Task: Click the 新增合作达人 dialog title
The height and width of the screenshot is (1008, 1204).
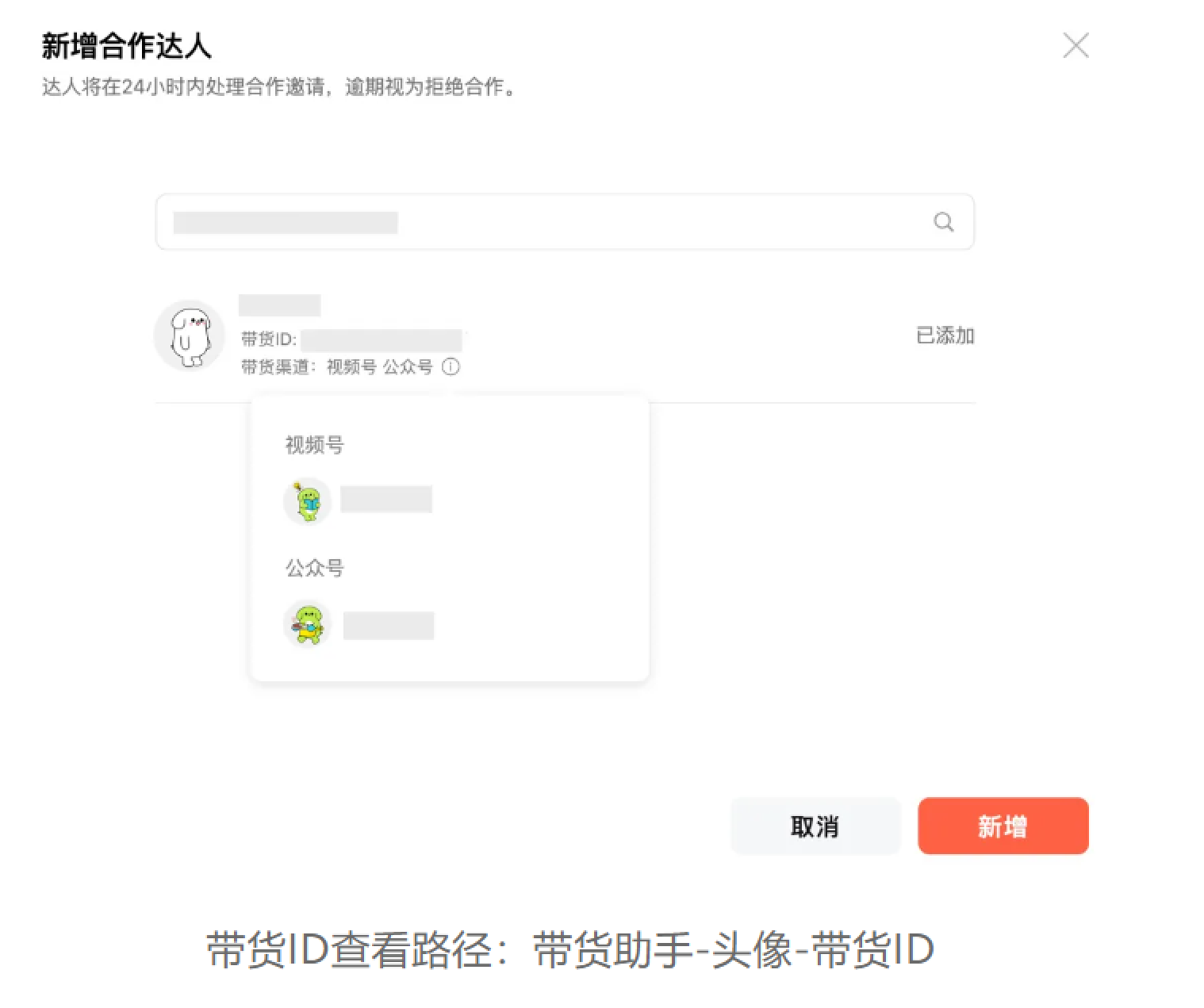Action: pos(126,46)
